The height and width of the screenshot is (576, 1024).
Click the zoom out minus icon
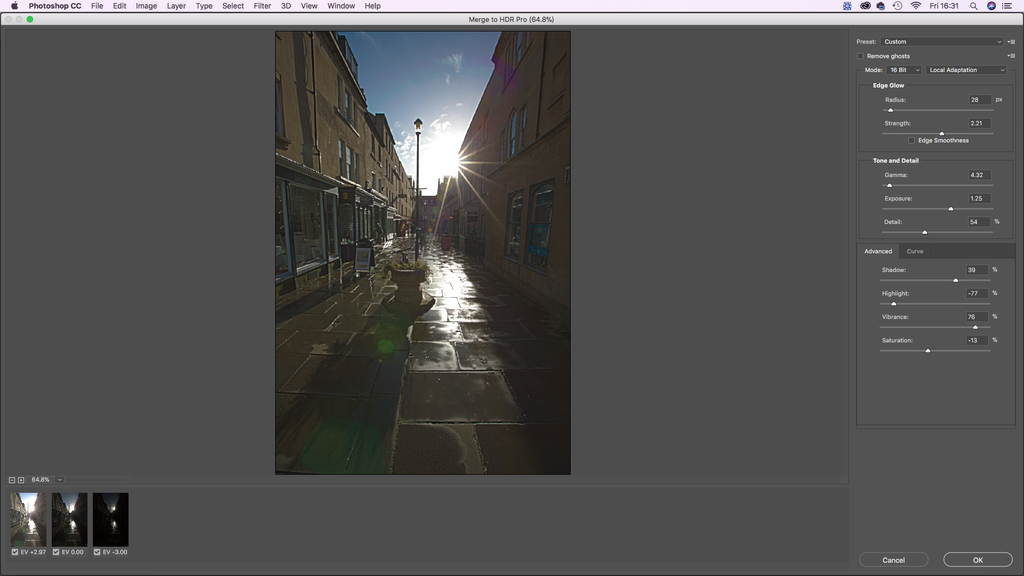pyautogui.click(x=12, y=480)
